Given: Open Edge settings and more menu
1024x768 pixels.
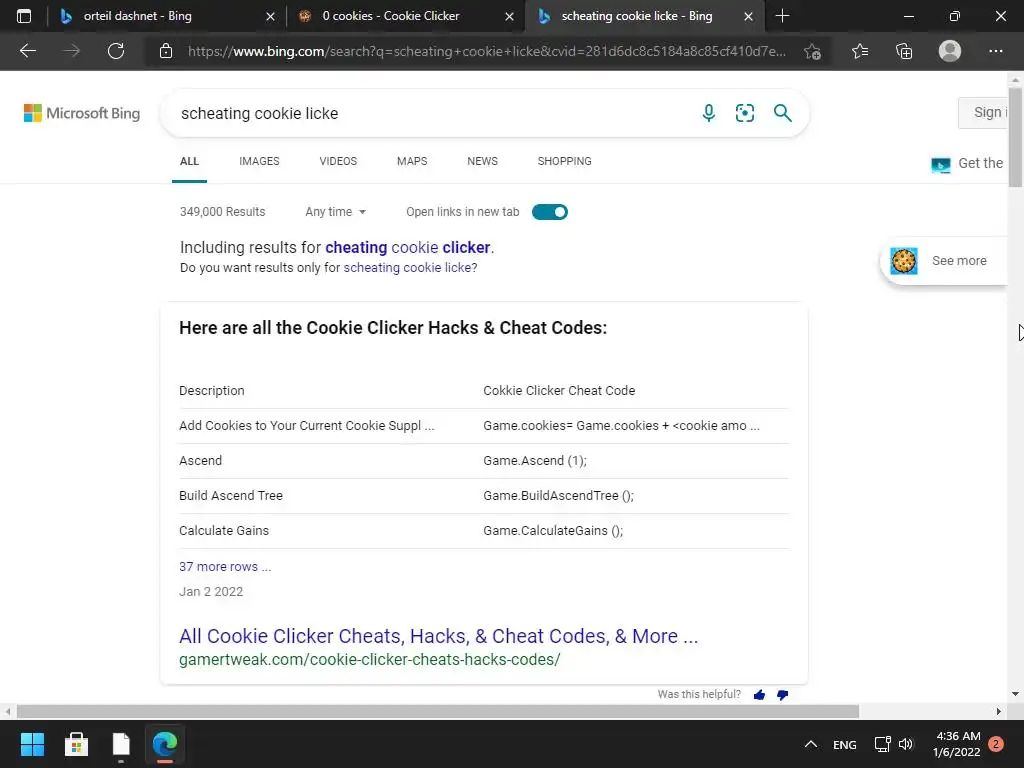Looking at the screenshot, I should 995,51.
